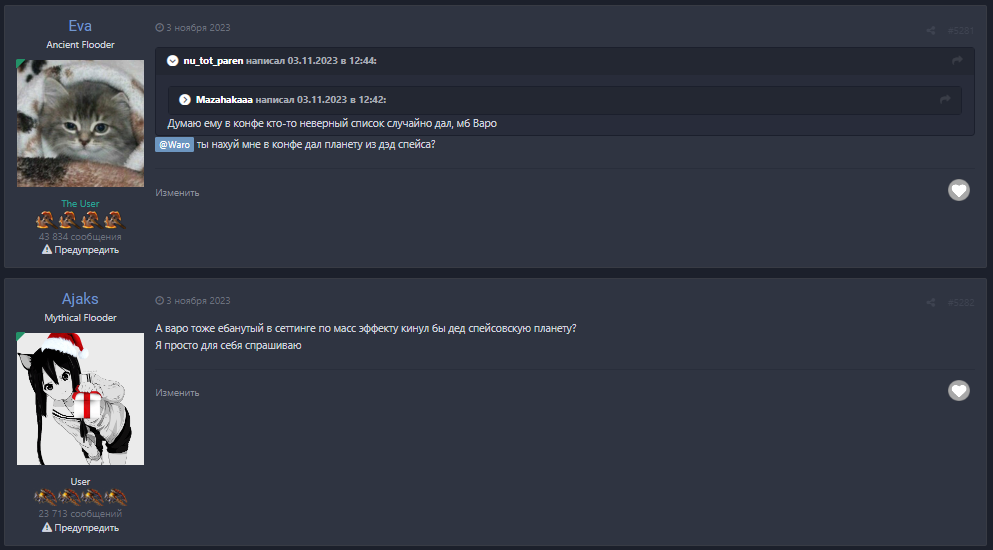Jump to Mazahakaaa's original post via arrow icon
993x550 pixels.
tap(945, 99)
